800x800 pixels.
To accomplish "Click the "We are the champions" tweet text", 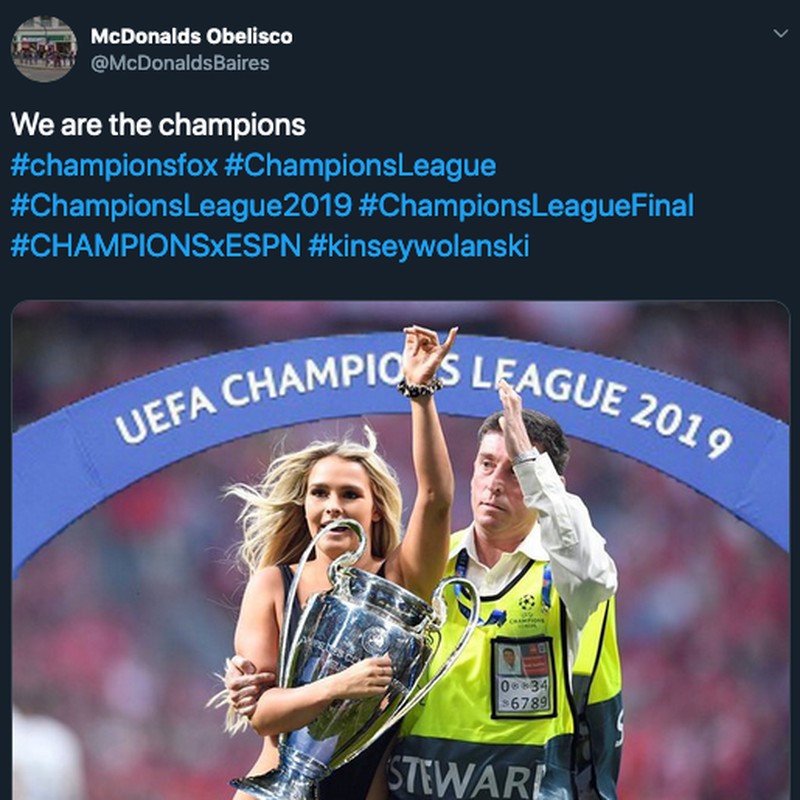I will tap(158, 126).
